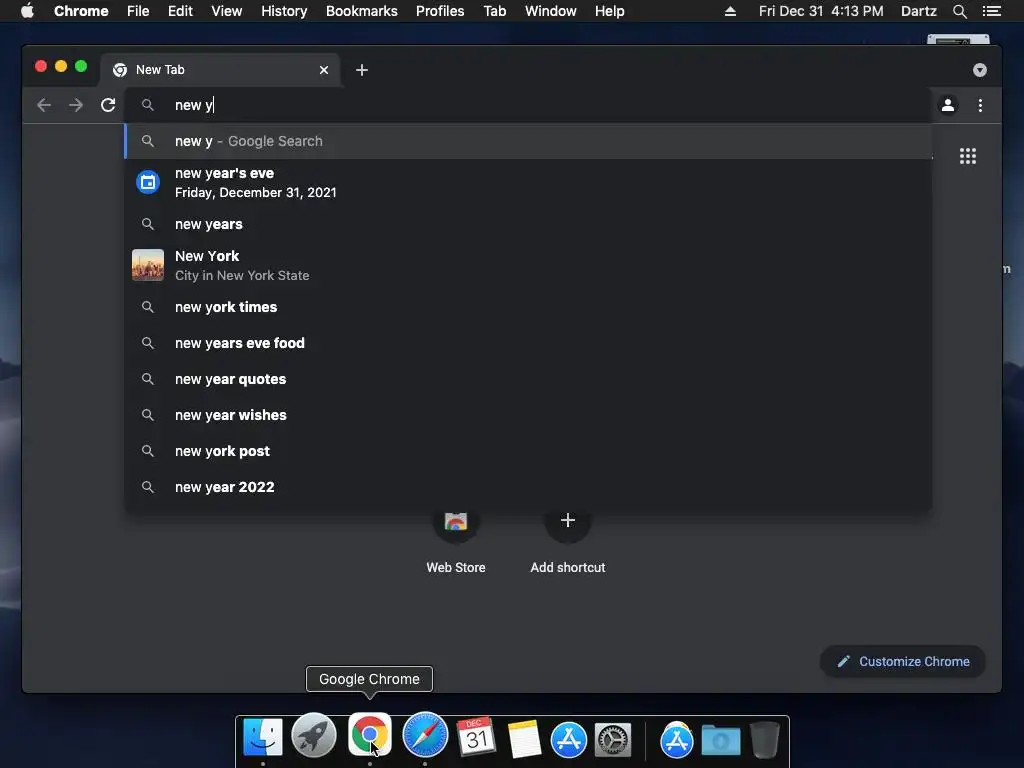Viewport: 1024px width, 768px height.
Task: Select the 'new years' suggestion
Action: [x=528, y=224]
